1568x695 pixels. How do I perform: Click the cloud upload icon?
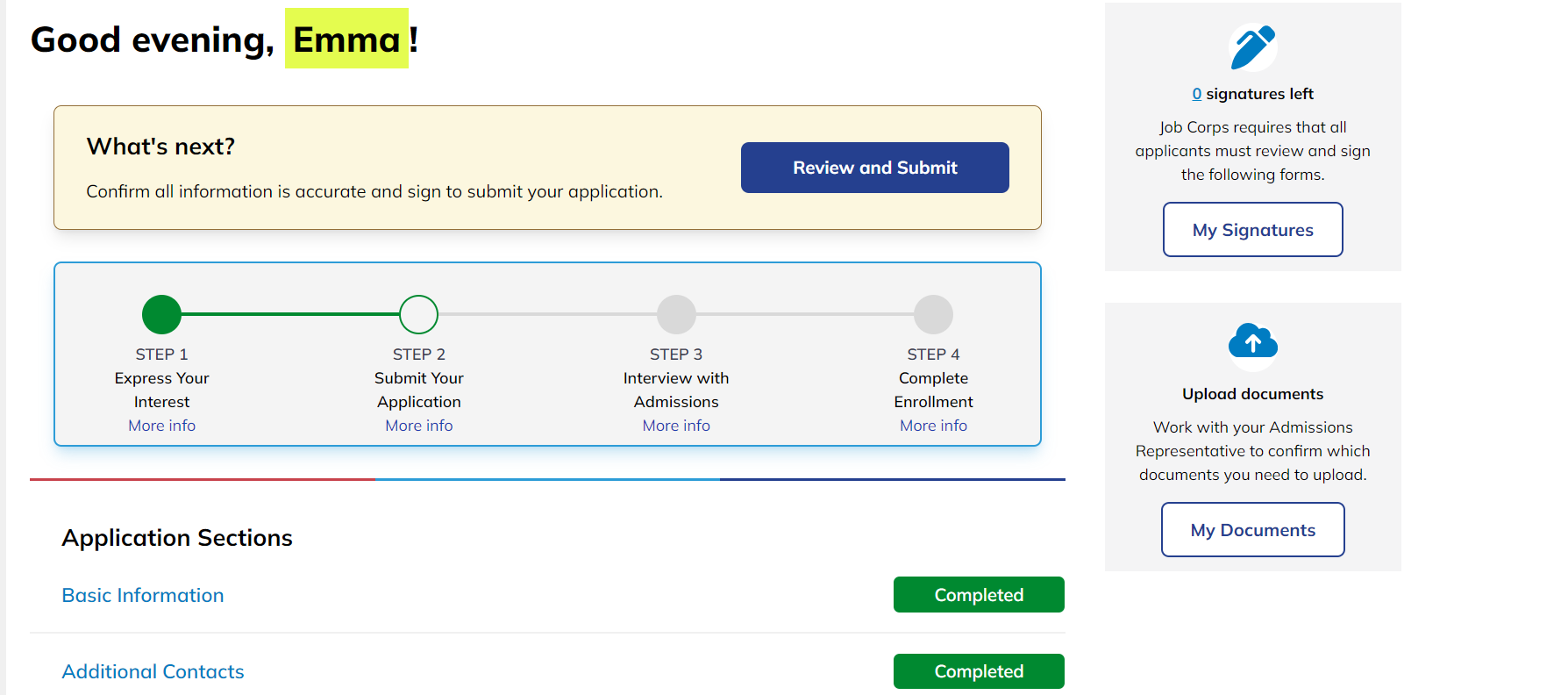(1252, 342)
